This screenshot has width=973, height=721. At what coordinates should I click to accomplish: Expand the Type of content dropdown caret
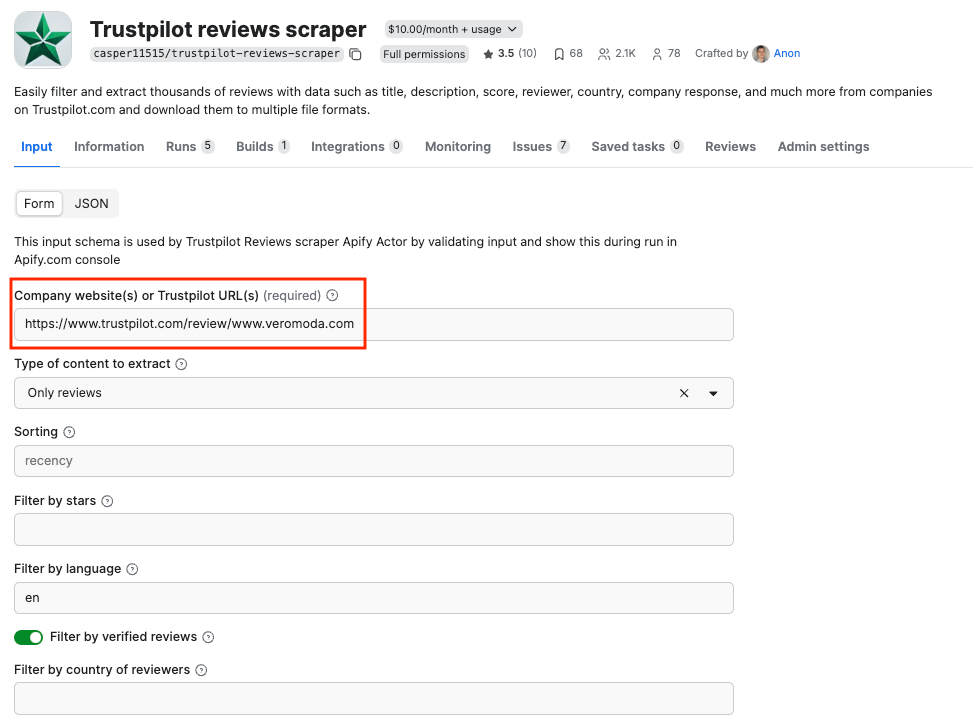click(714, 393)
